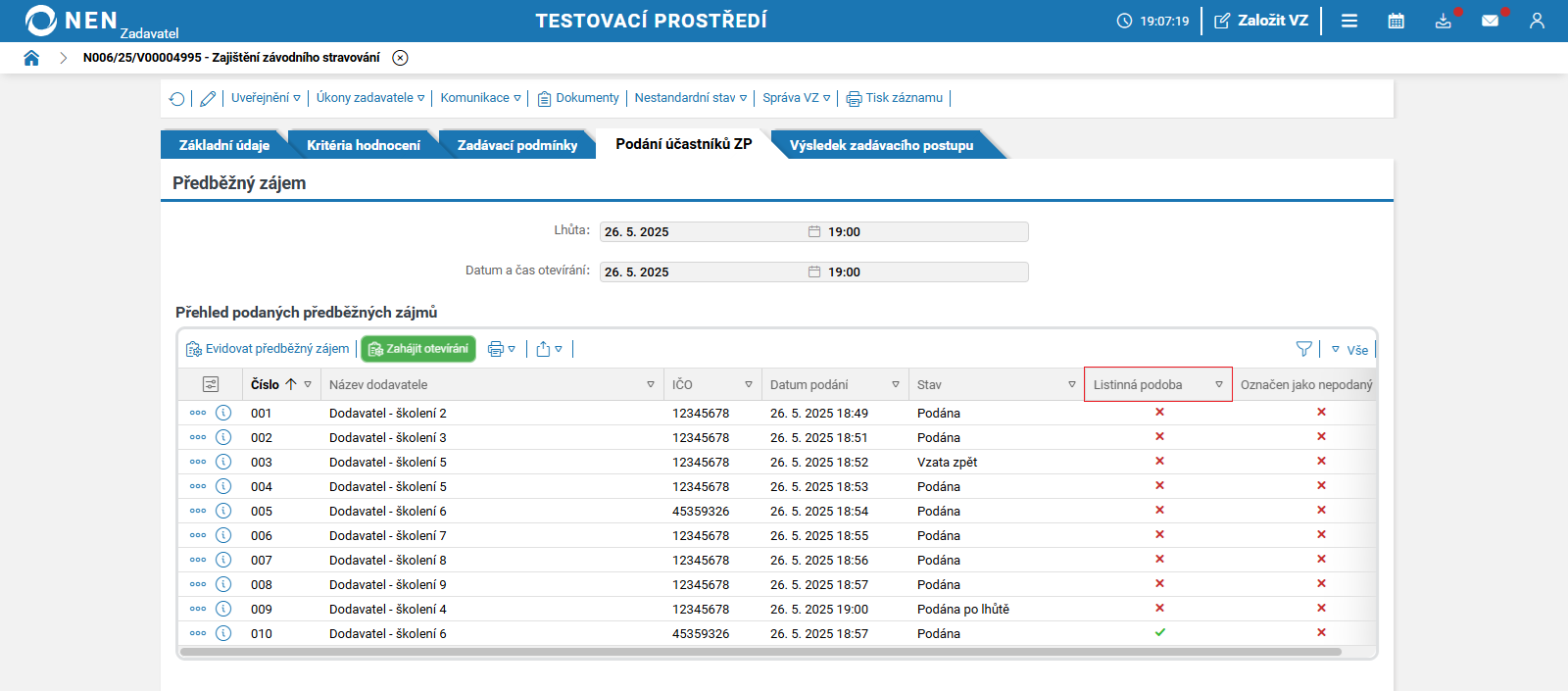Screen dimensions: 1568x691
Task: Click the hamburger menu icon
Action: 1348,21
